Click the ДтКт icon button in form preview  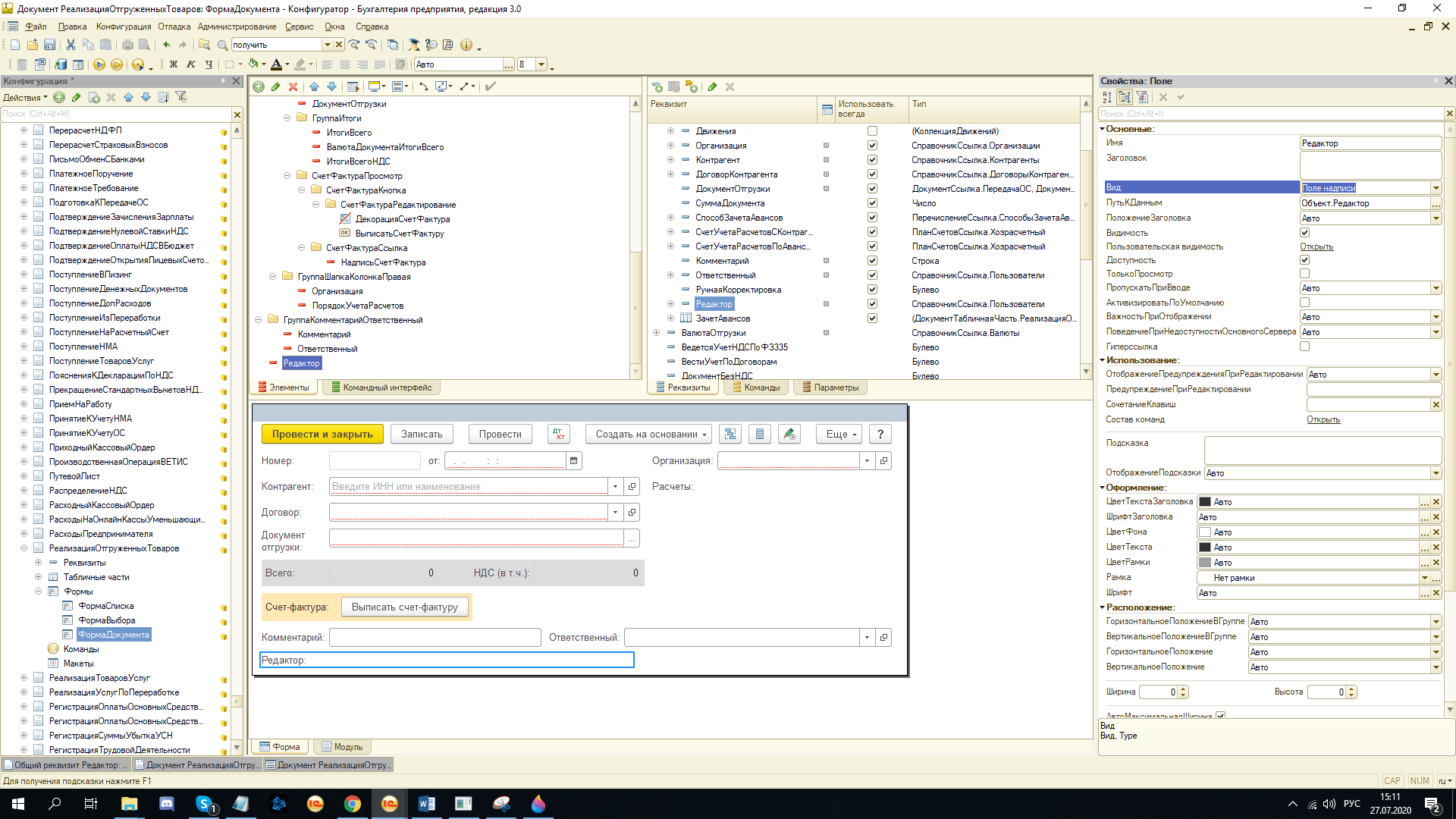559,434
